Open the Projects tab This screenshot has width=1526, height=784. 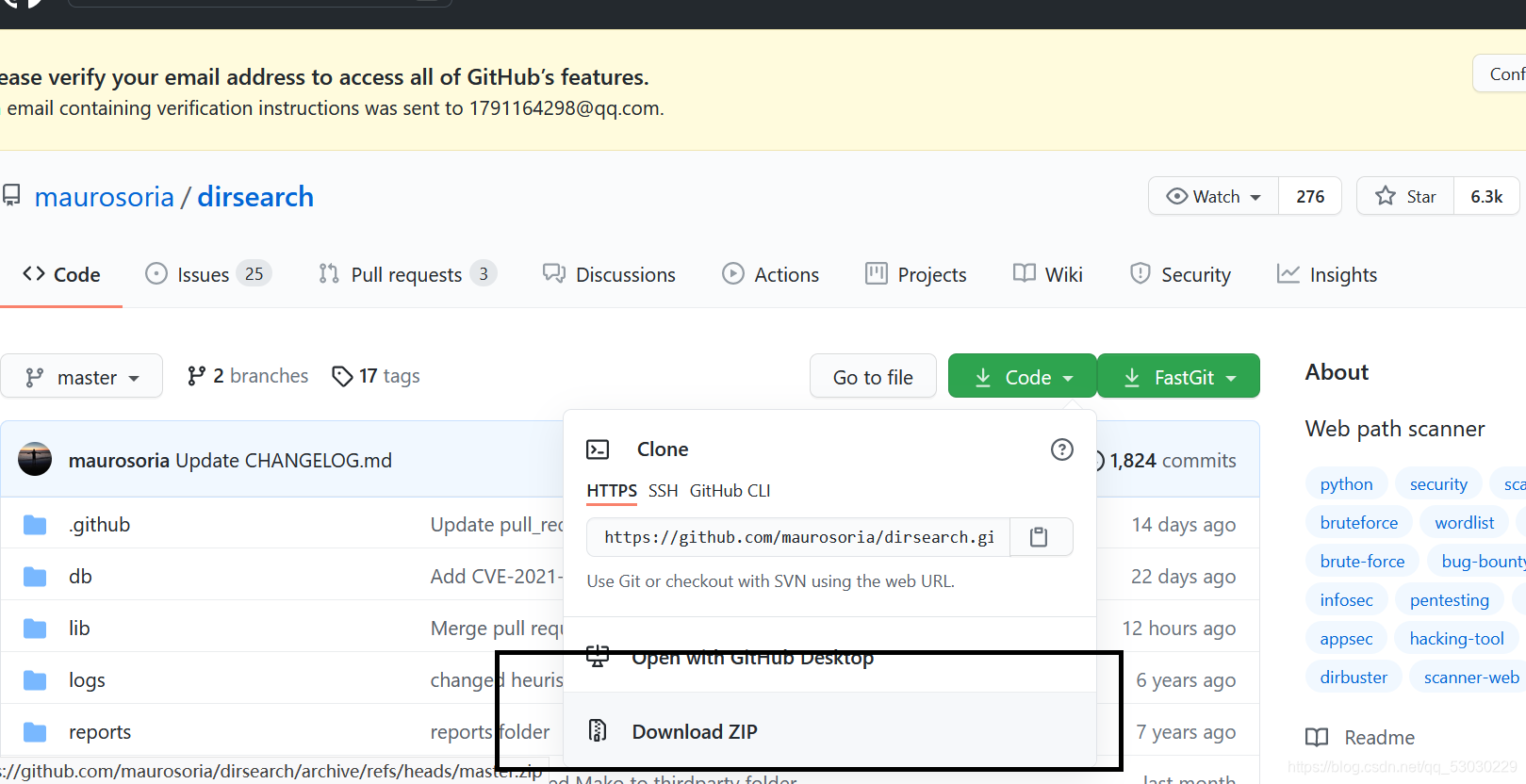[916, 274]
